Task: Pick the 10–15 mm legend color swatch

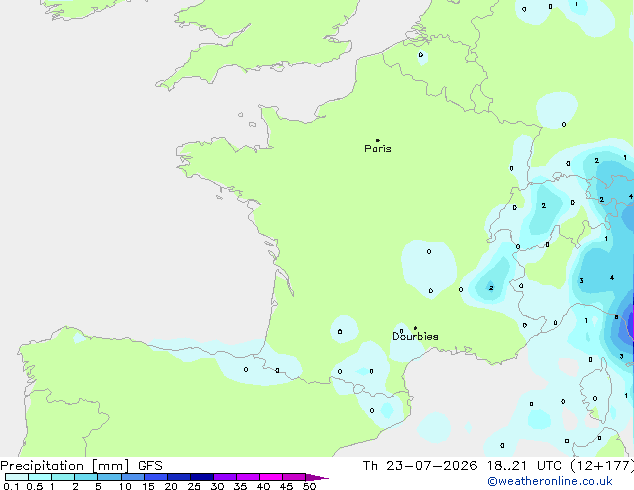Action: coord(133,477)
